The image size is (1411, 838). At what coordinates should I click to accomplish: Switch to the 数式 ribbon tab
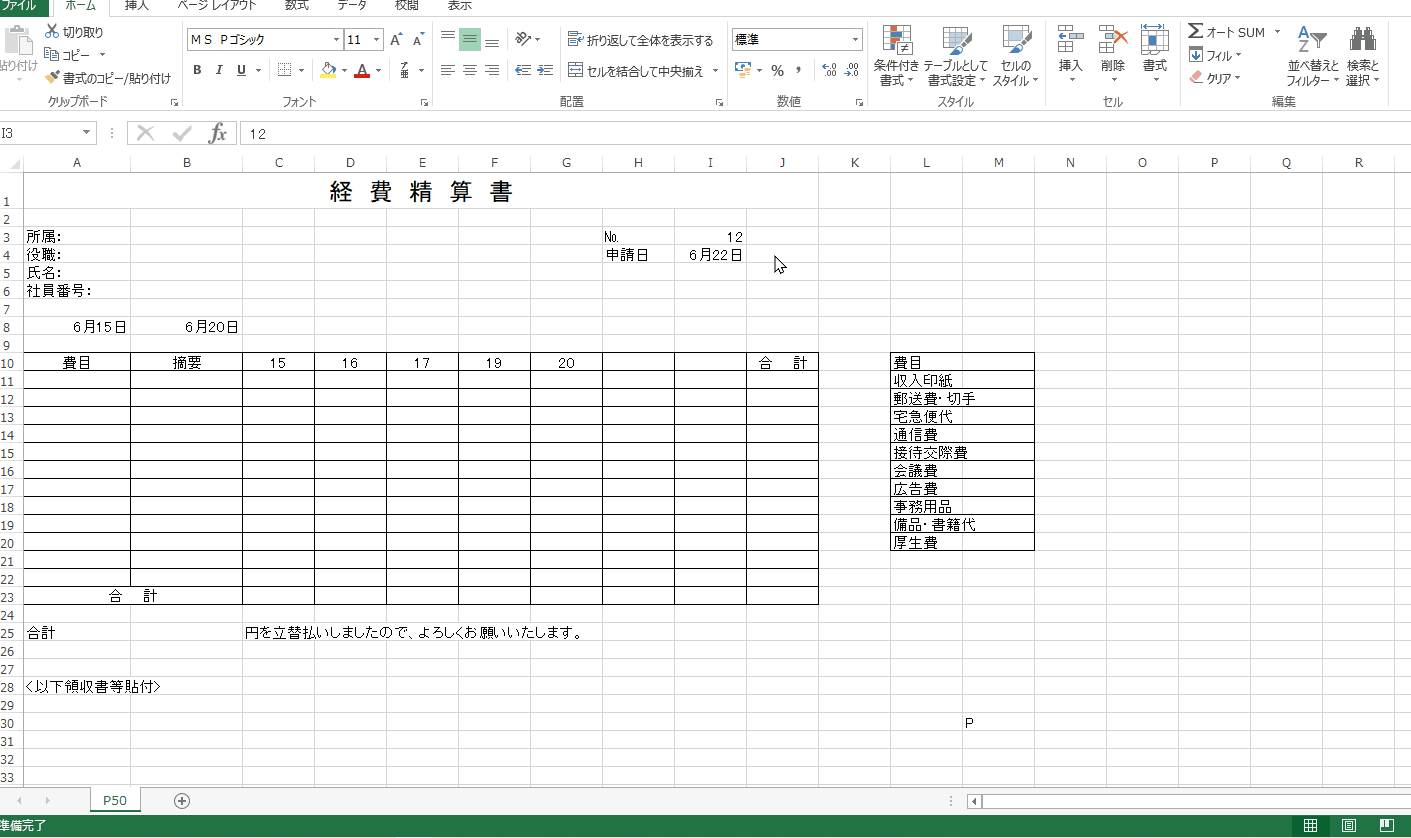point(296,6)
